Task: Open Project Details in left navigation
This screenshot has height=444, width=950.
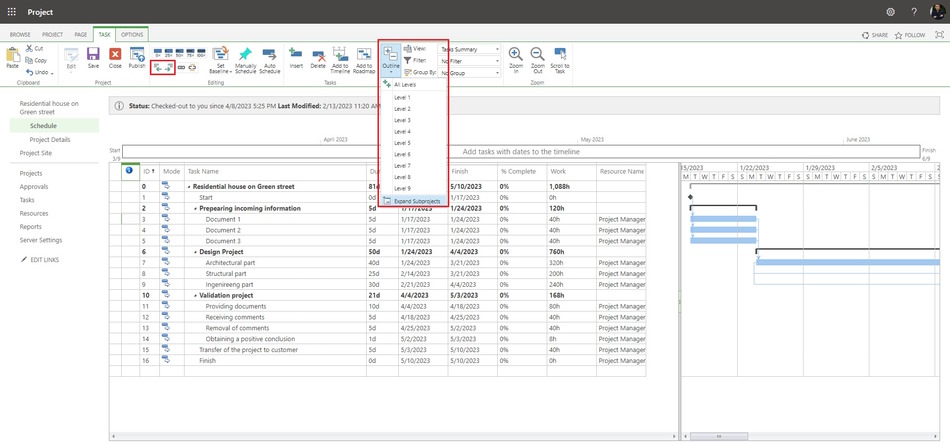Action: click(x=50, y=139)
